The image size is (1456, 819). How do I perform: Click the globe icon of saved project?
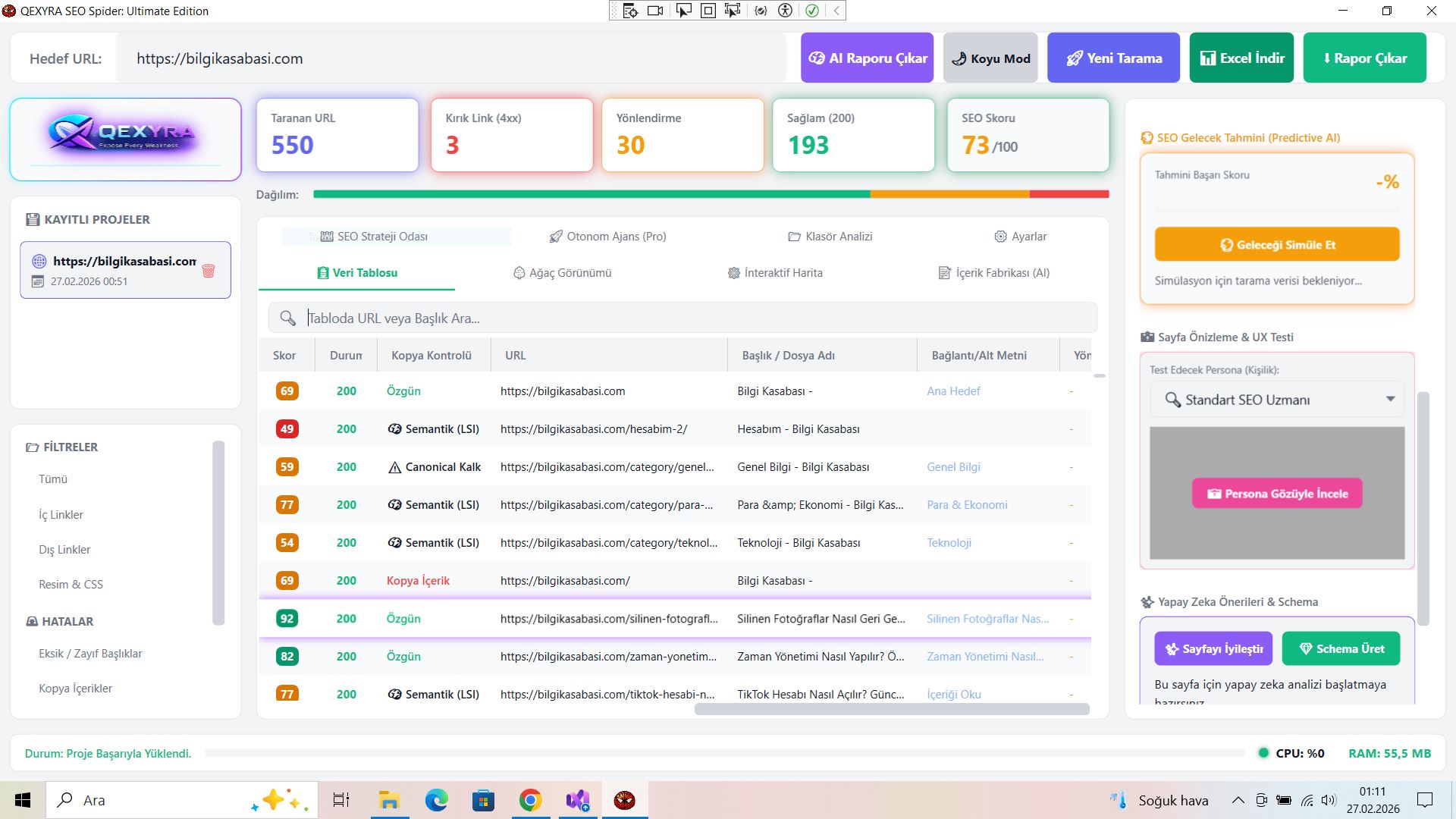tap(39, 262)
